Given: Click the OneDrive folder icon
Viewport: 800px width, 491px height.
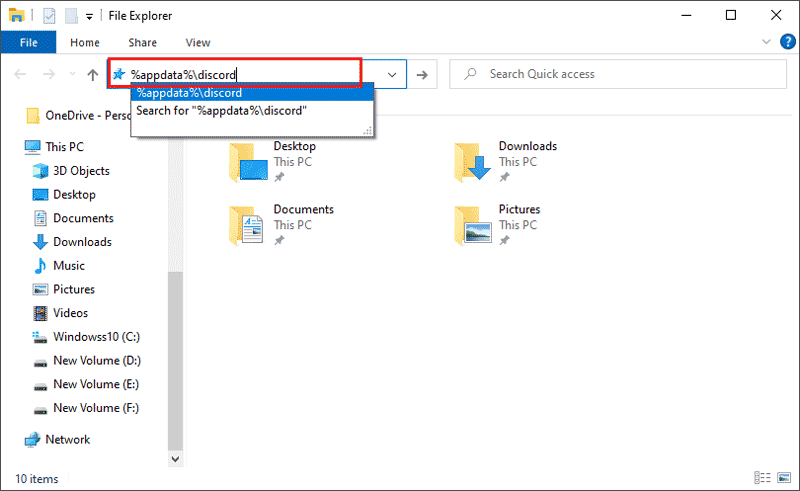Looking at the screenshot, I should coord(33,116).
